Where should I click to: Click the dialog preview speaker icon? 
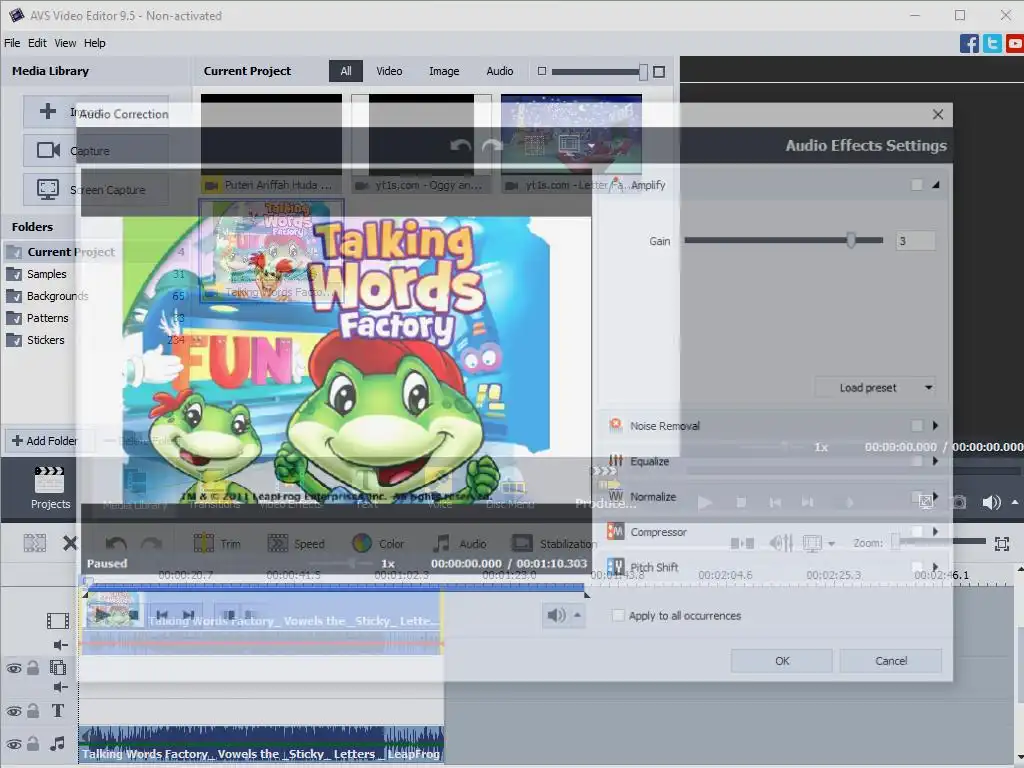pyautogui.click(x=556, y=615)
